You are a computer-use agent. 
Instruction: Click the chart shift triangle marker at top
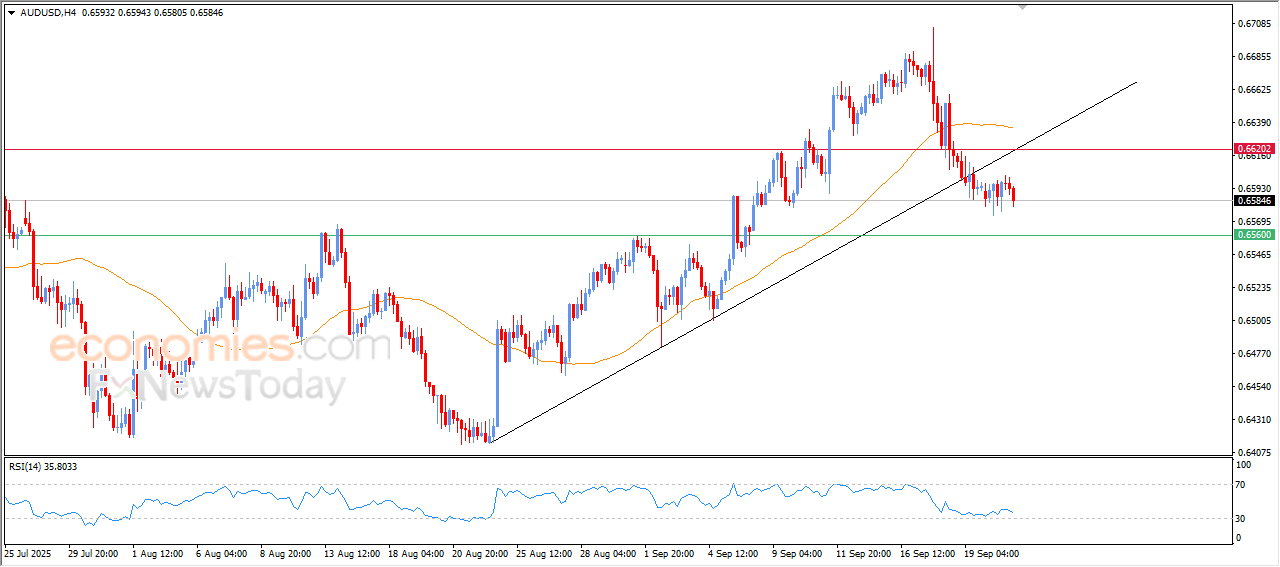[1022, 6]
